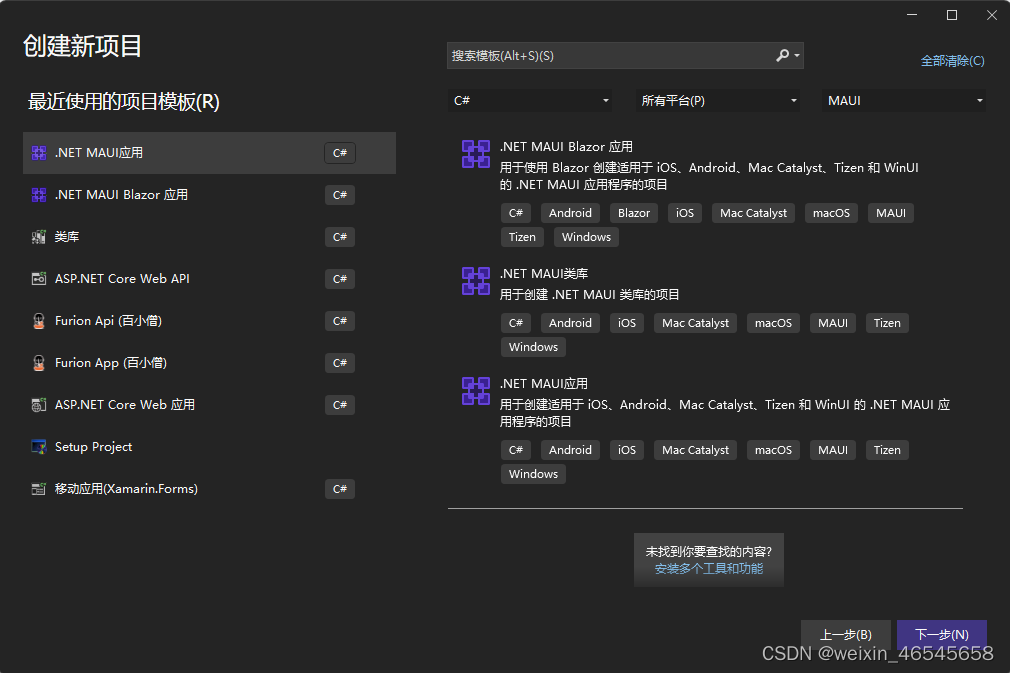Image resolution: width=1010 pixels, height=673 pixels.
Task: Click the .NET MAUI应用 result icon in template list
Action: coord(476,391)
